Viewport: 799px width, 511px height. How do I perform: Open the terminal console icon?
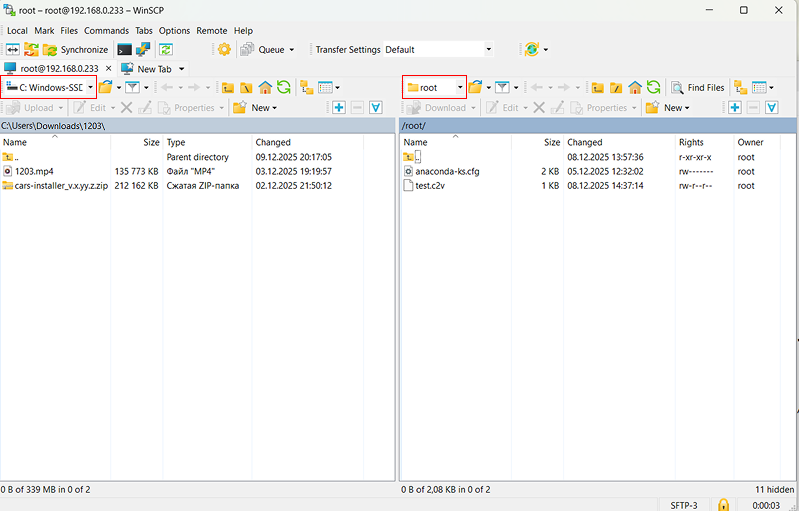coord(124,49)
